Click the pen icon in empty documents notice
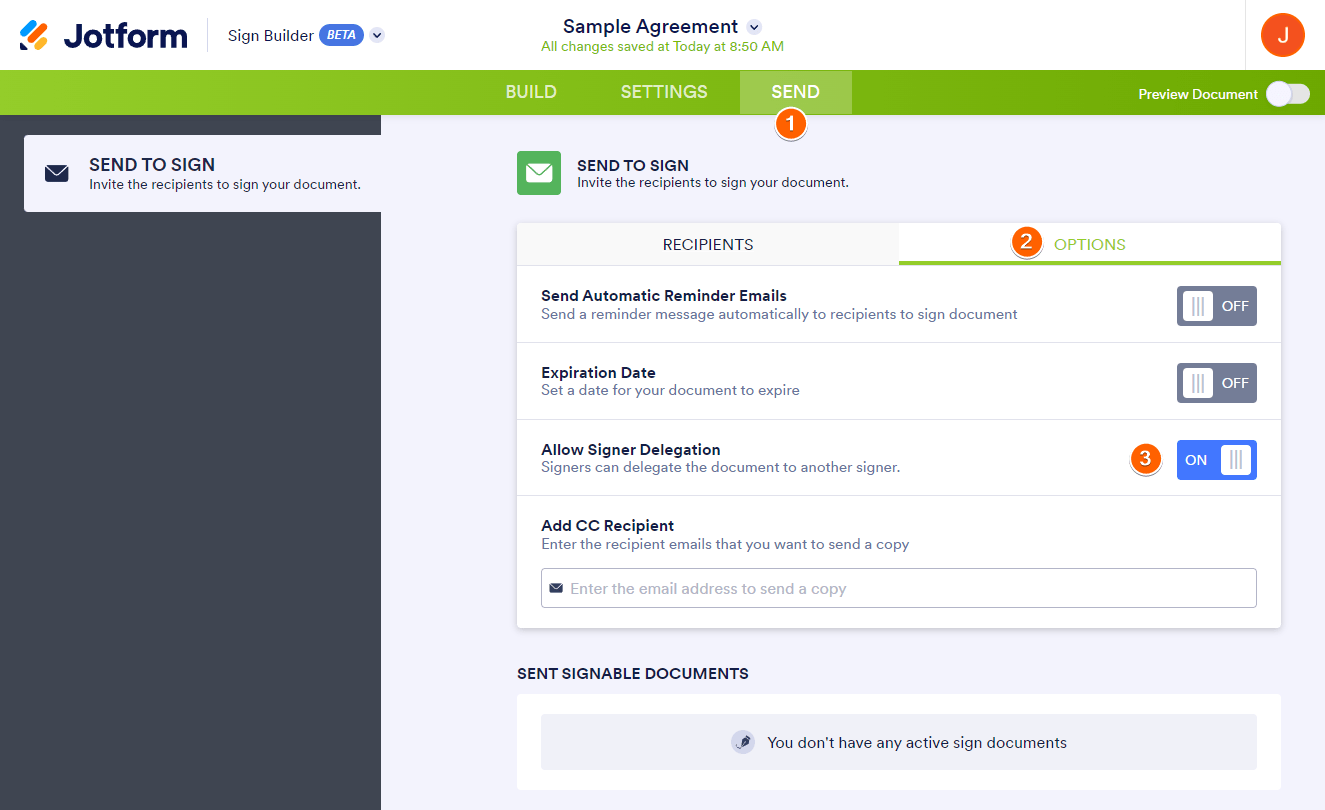1325x810 pixels. click(742, 742)
